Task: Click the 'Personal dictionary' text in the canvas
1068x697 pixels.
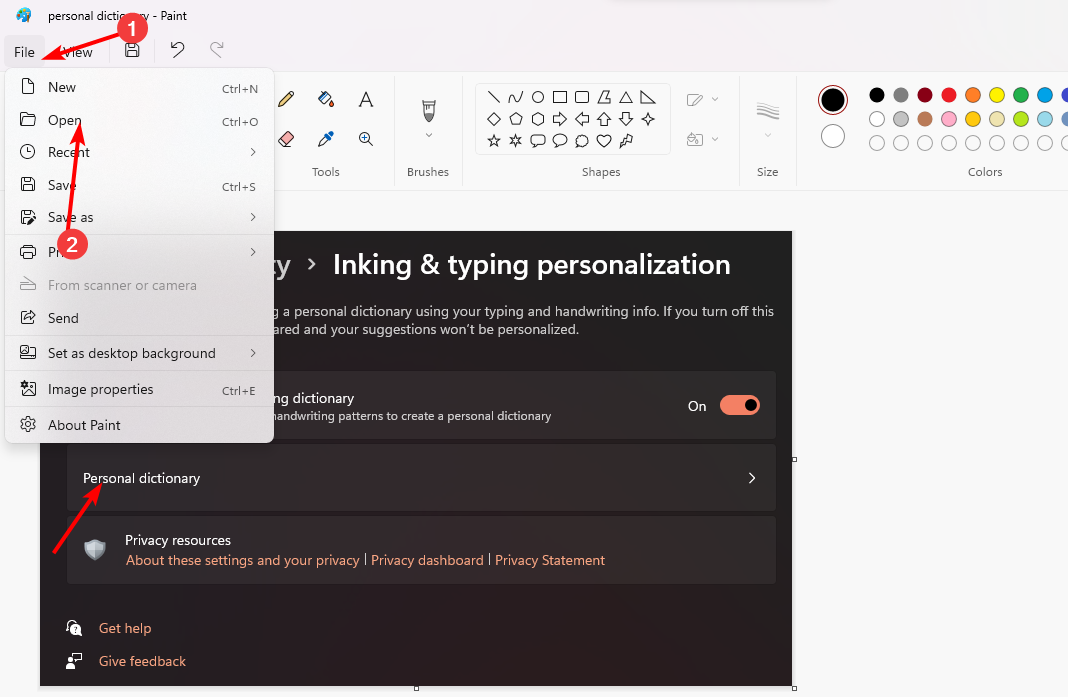Action: tap(141, 478)
